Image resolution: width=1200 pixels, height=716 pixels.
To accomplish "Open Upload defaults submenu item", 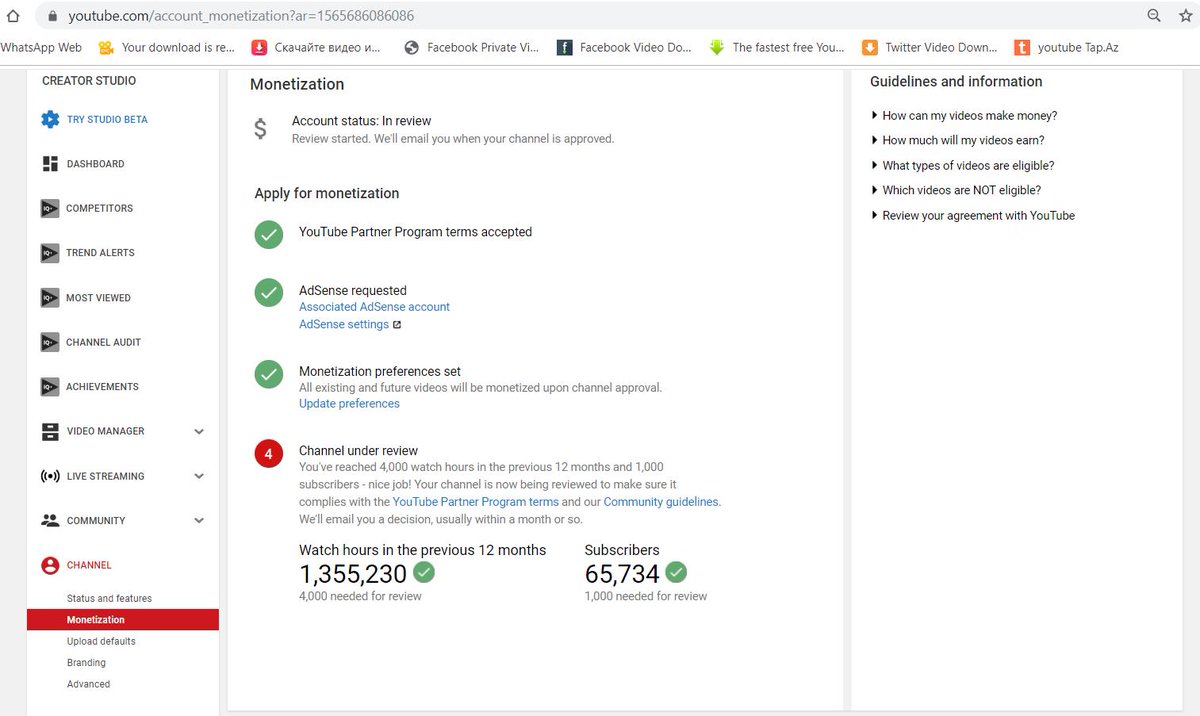I will [101, 641].
